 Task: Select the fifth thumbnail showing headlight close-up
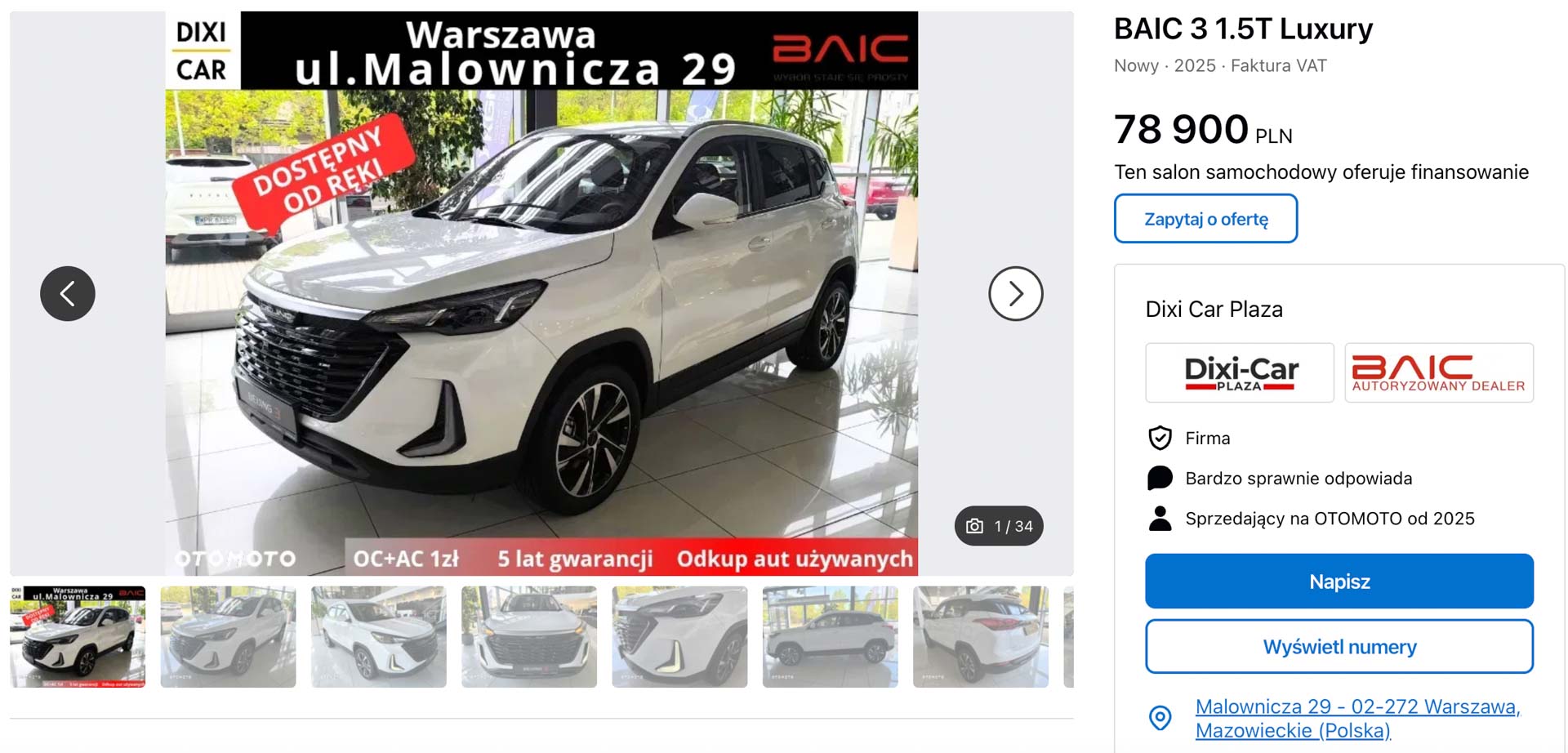[x=679, y=636]
